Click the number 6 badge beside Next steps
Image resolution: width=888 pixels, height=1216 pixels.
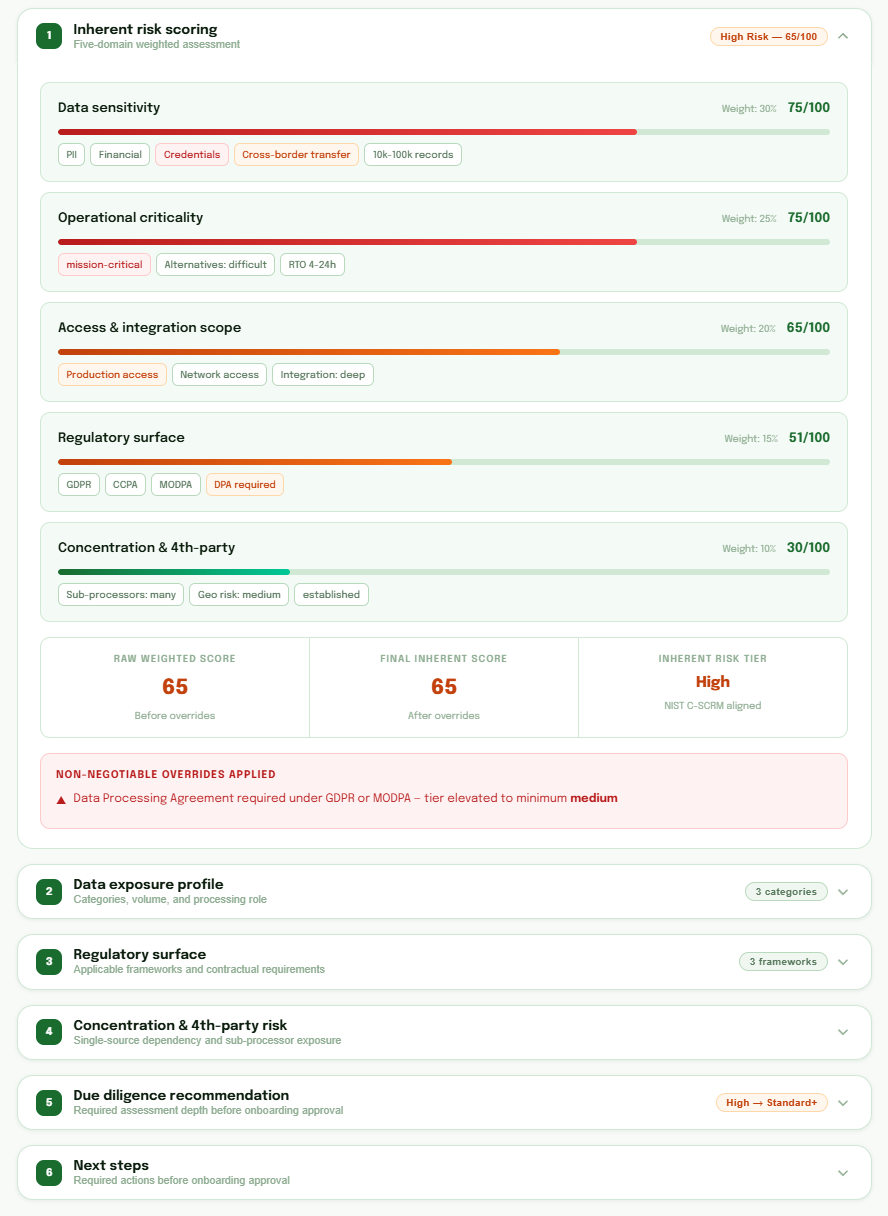(x=48, y=1172)
